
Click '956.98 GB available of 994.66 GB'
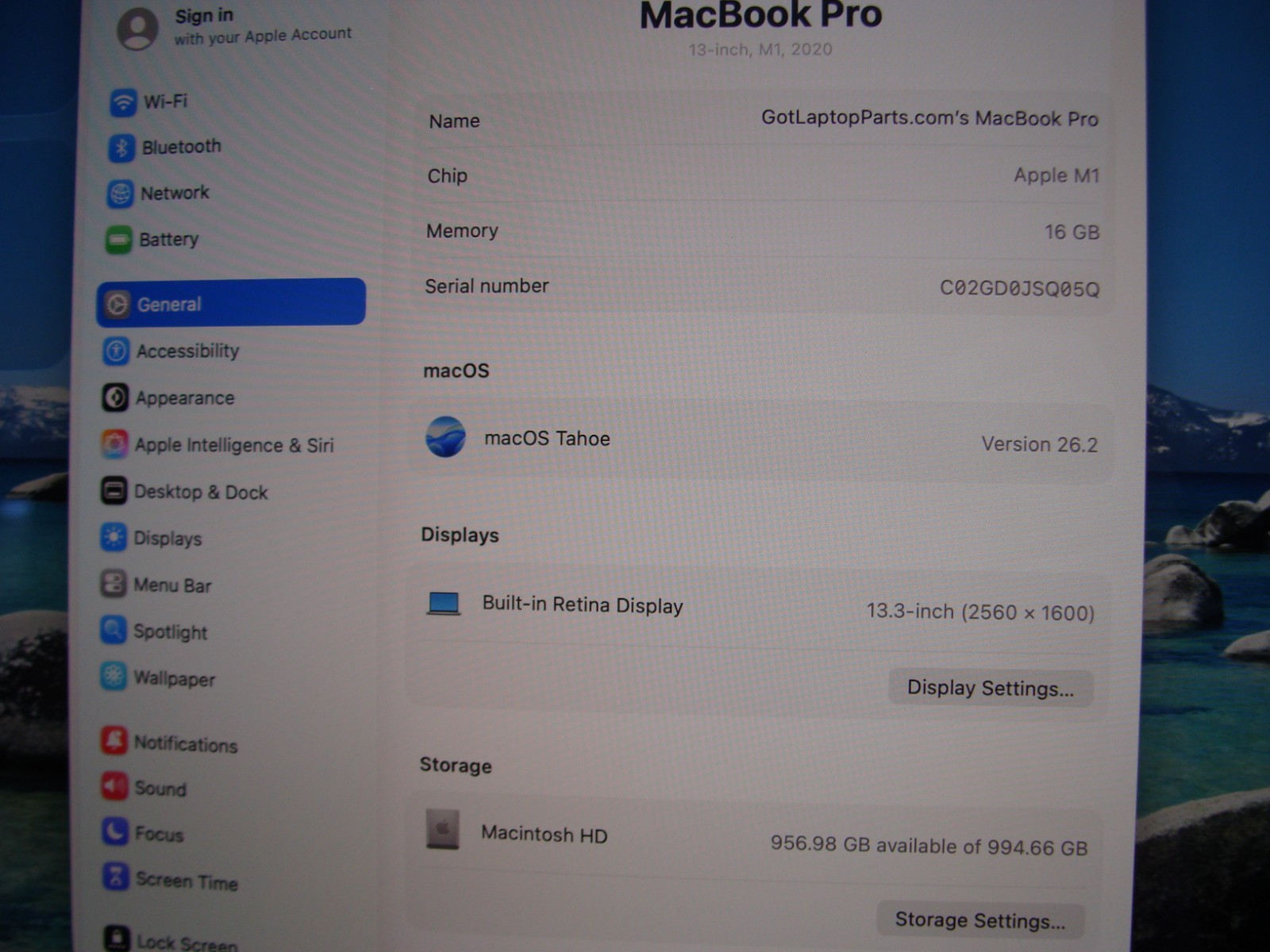point(929,846)
